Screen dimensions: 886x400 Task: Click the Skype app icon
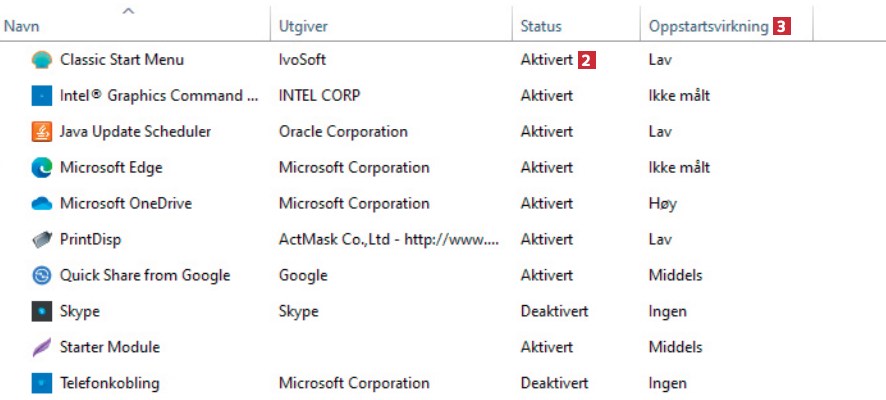coord(42,312)
